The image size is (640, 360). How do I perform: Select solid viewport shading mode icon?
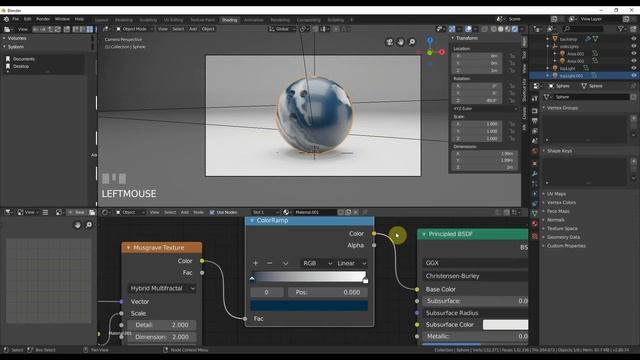(501, 29)
